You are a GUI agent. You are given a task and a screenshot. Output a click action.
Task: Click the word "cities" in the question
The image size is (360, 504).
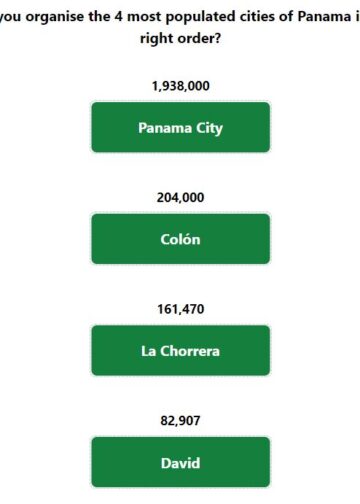pos(257,16)
